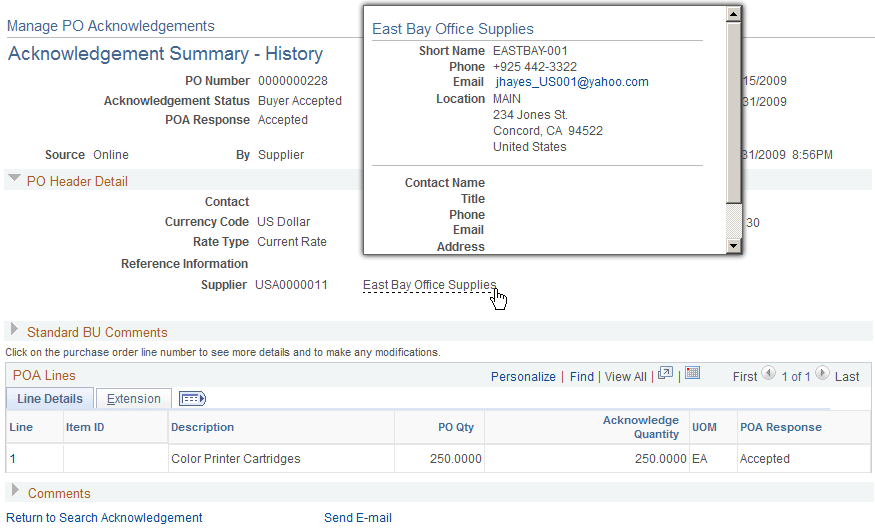
Task: Switch to the Extension tab
Action: [x=134, y=398]
